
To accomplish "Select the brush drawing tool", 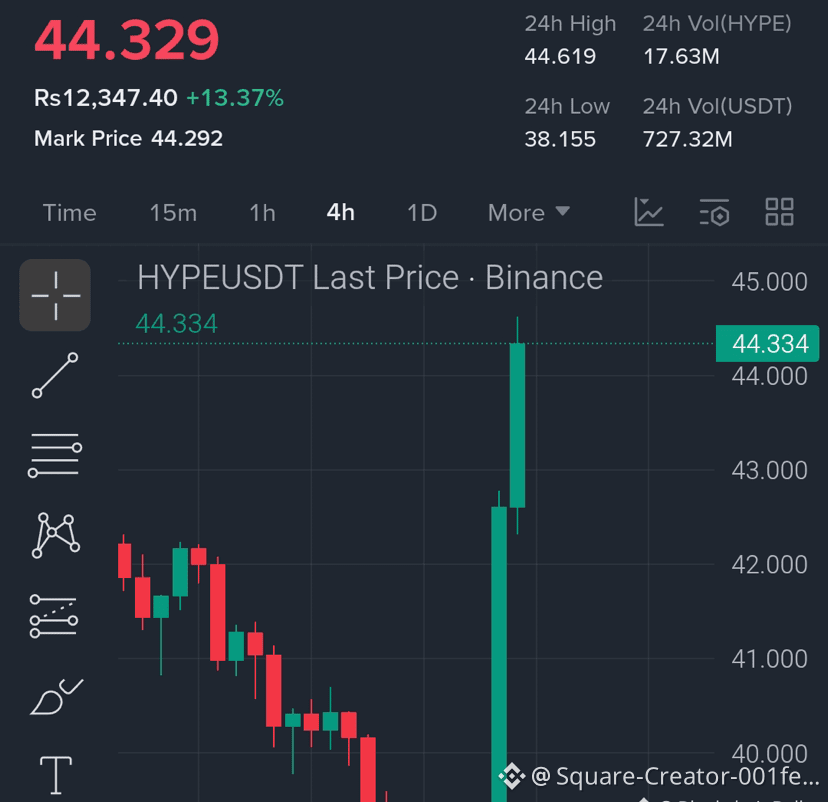I will [56, 697].
